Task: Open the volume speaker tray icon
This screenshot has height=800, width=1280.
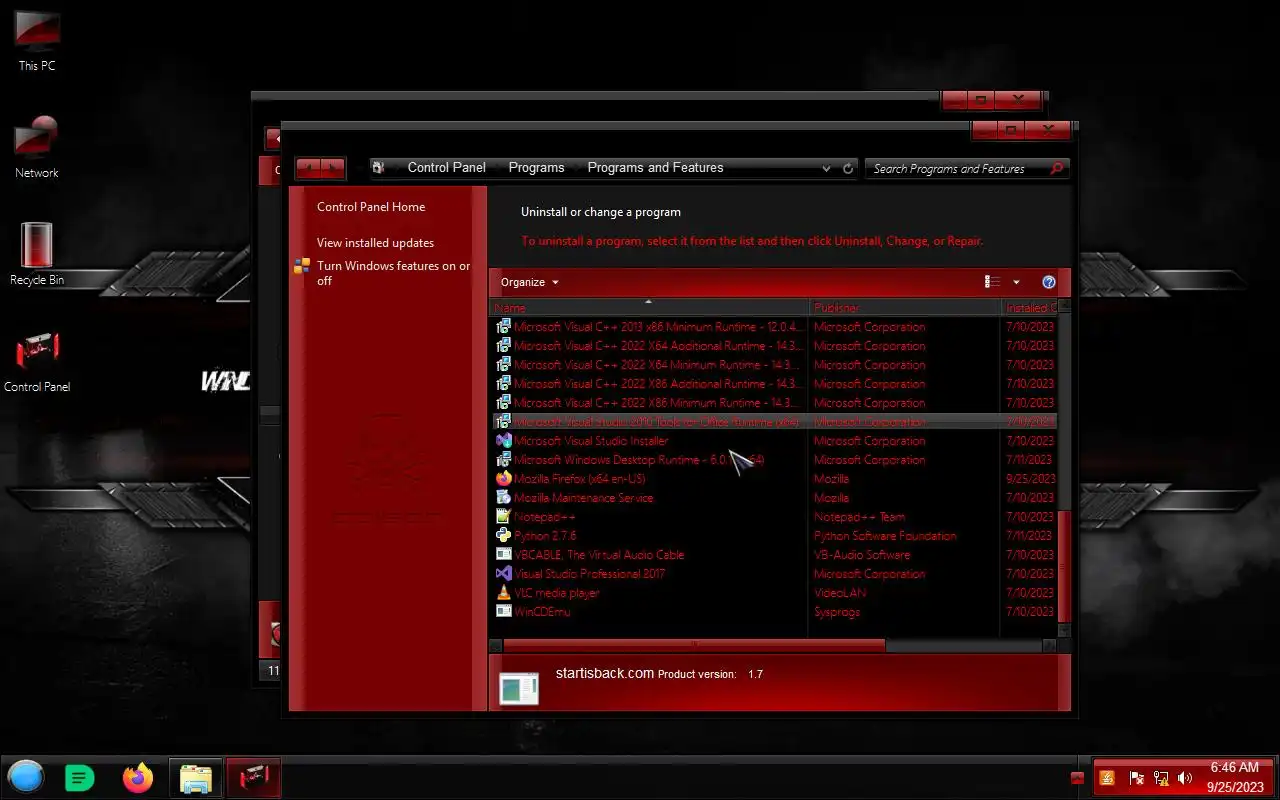Action: pos(1185,778)
